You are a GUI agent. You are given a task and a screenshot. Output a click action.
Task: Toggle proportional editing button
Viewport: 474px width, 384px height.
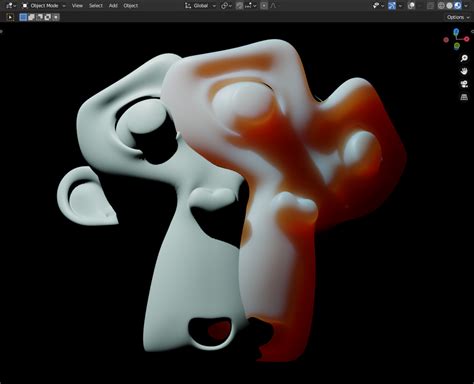point(264,6)
